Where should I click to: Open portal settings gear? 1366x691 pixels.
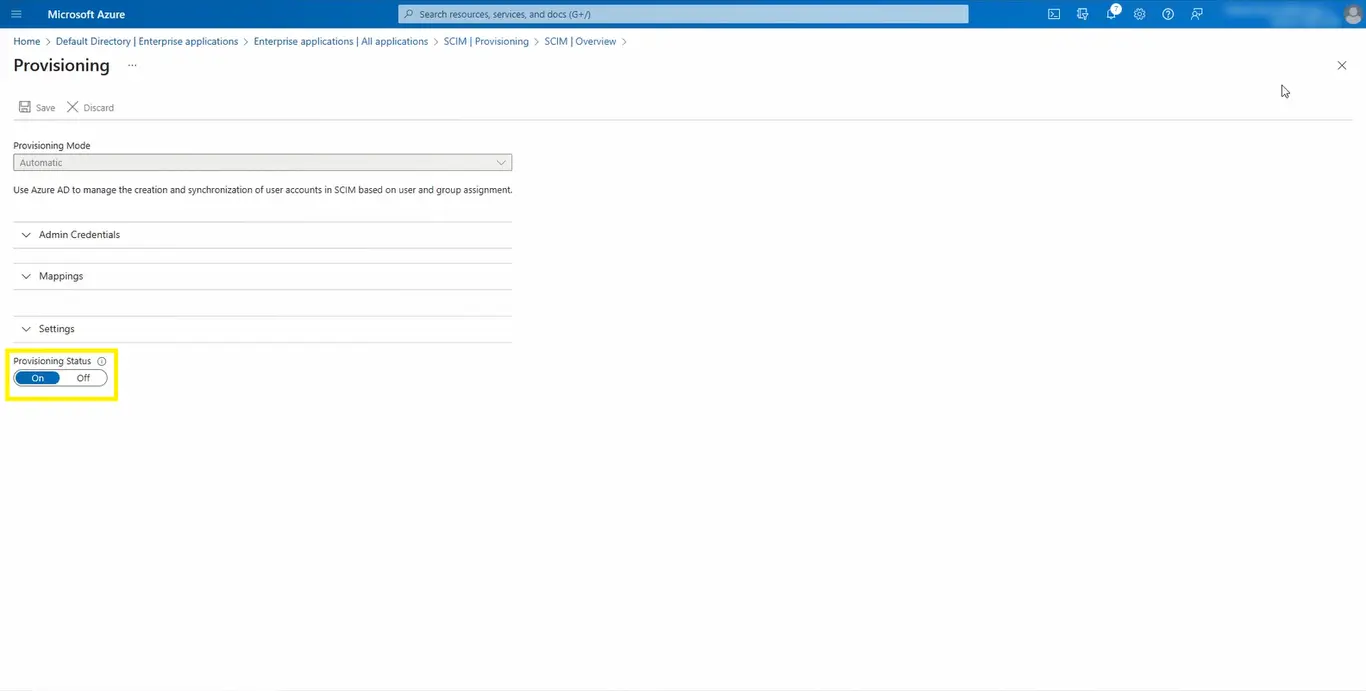pos(1139,14)
